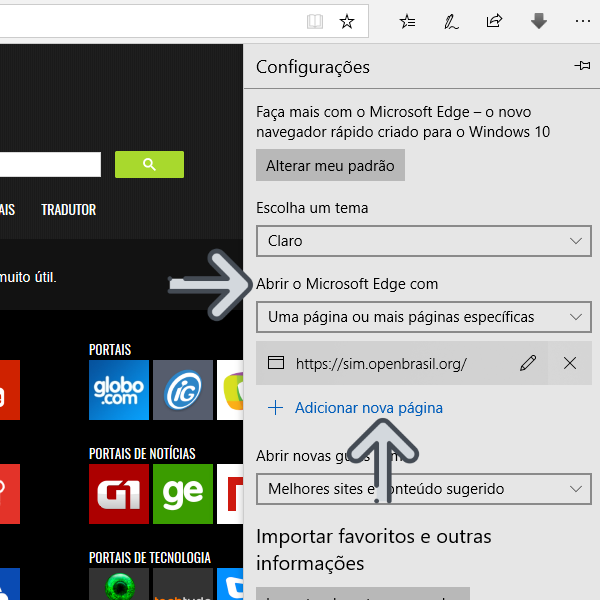This screenshot has height=600, width=600.
Task: Click the Share page icon
Action: [x=494, y=21]
